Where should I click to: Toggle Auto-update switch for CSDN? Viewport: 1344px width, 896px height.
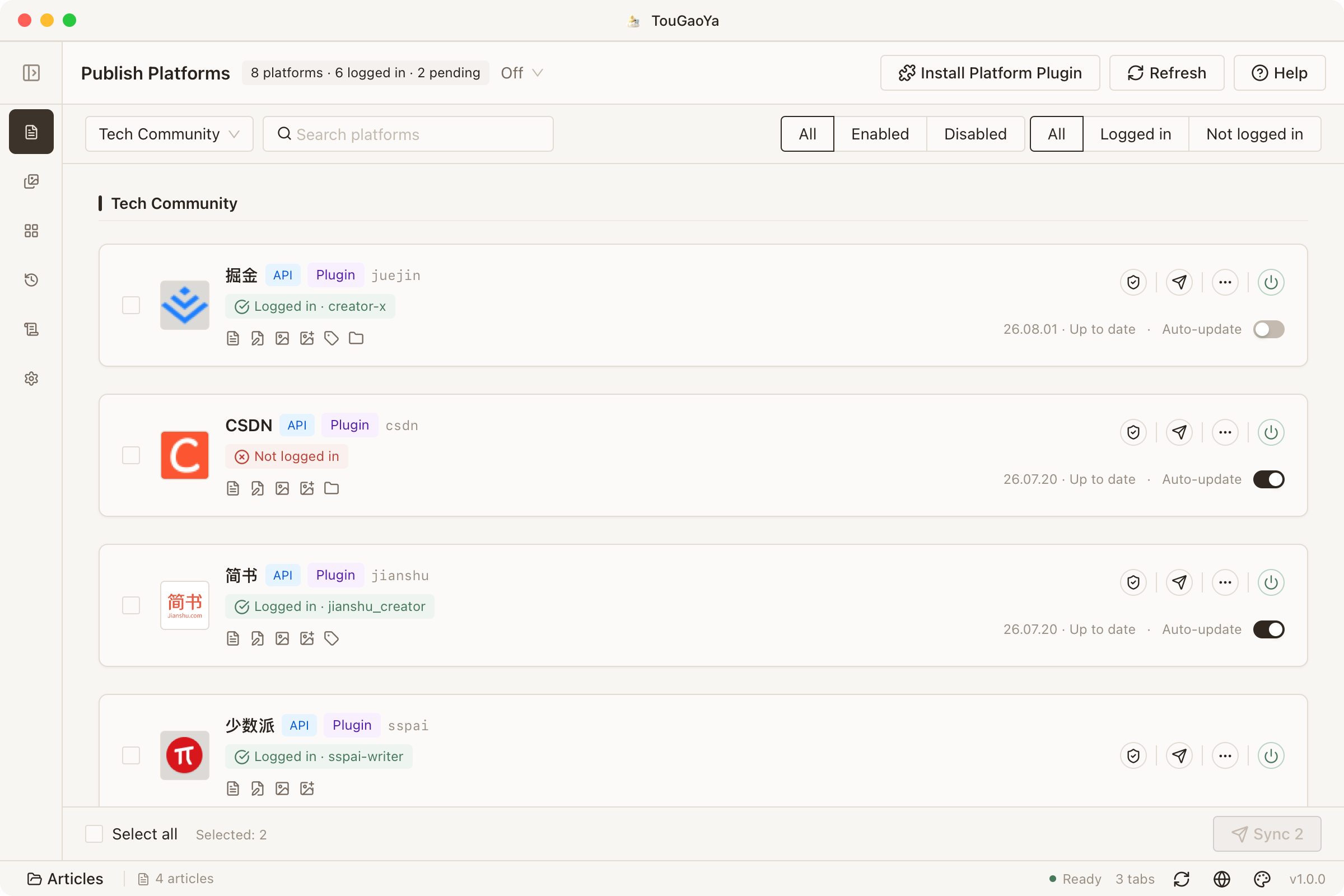(x=1268, y=479)
